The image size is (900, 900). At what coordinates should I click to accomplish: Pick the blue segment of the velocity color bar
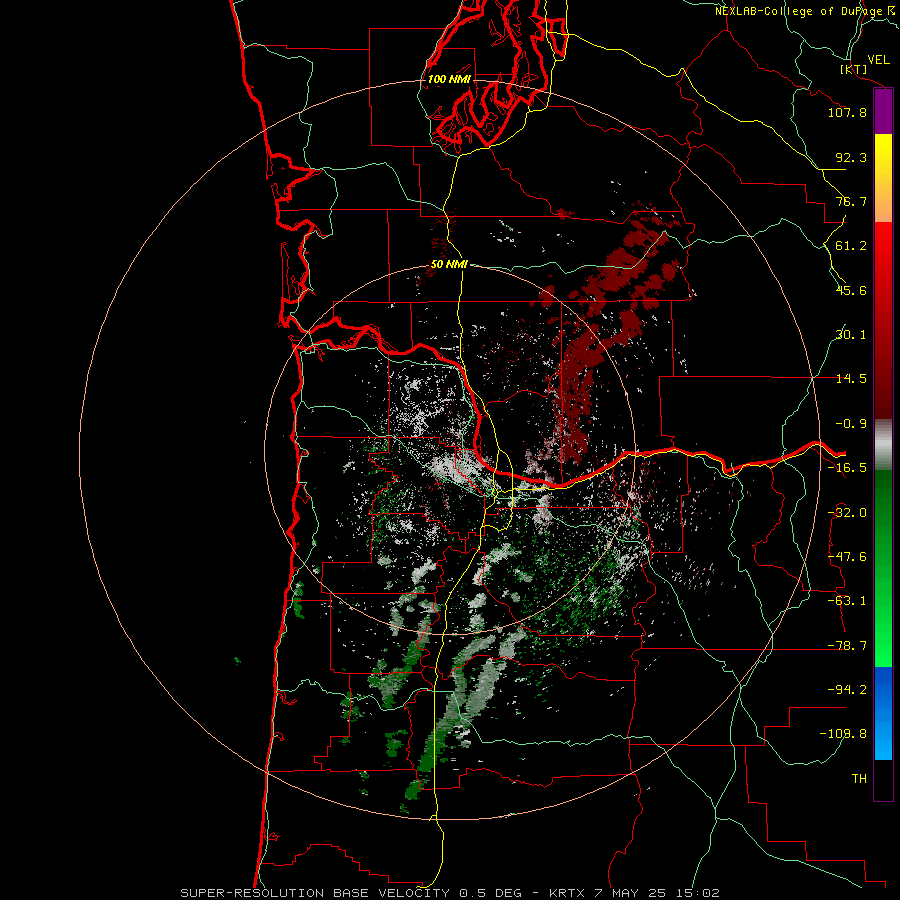883,713
